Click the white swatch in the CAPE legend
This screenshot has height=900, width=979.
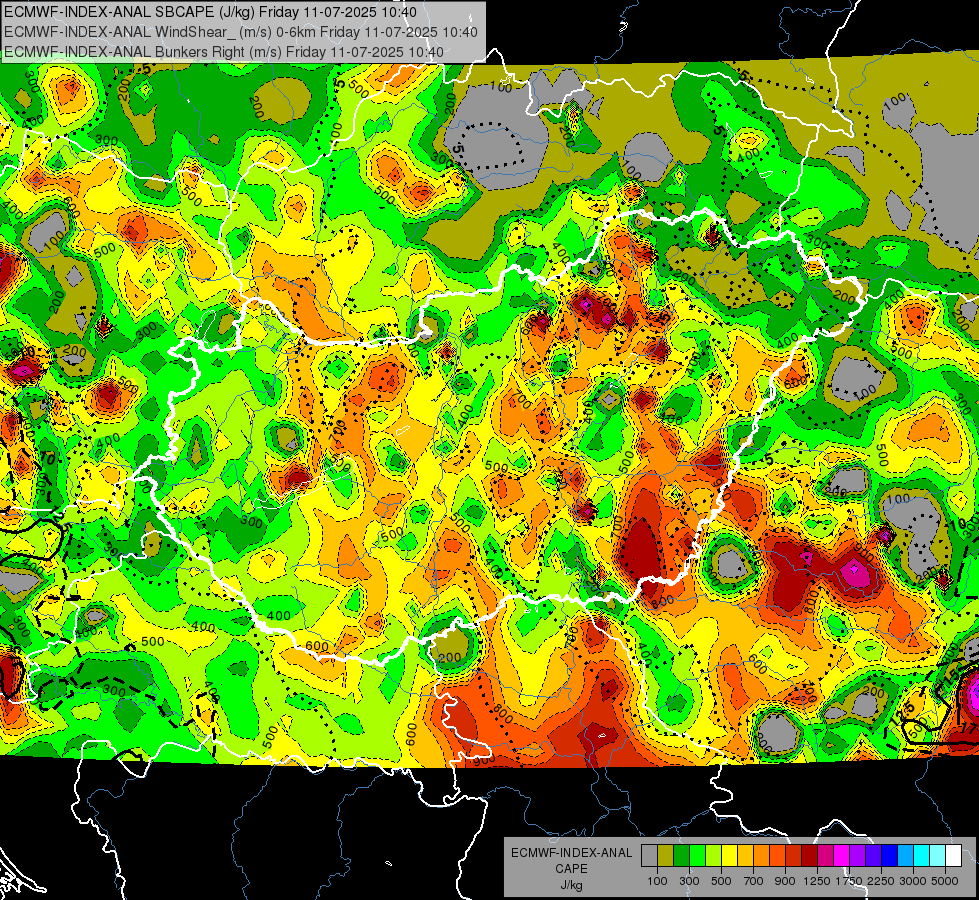pos(953,855)
